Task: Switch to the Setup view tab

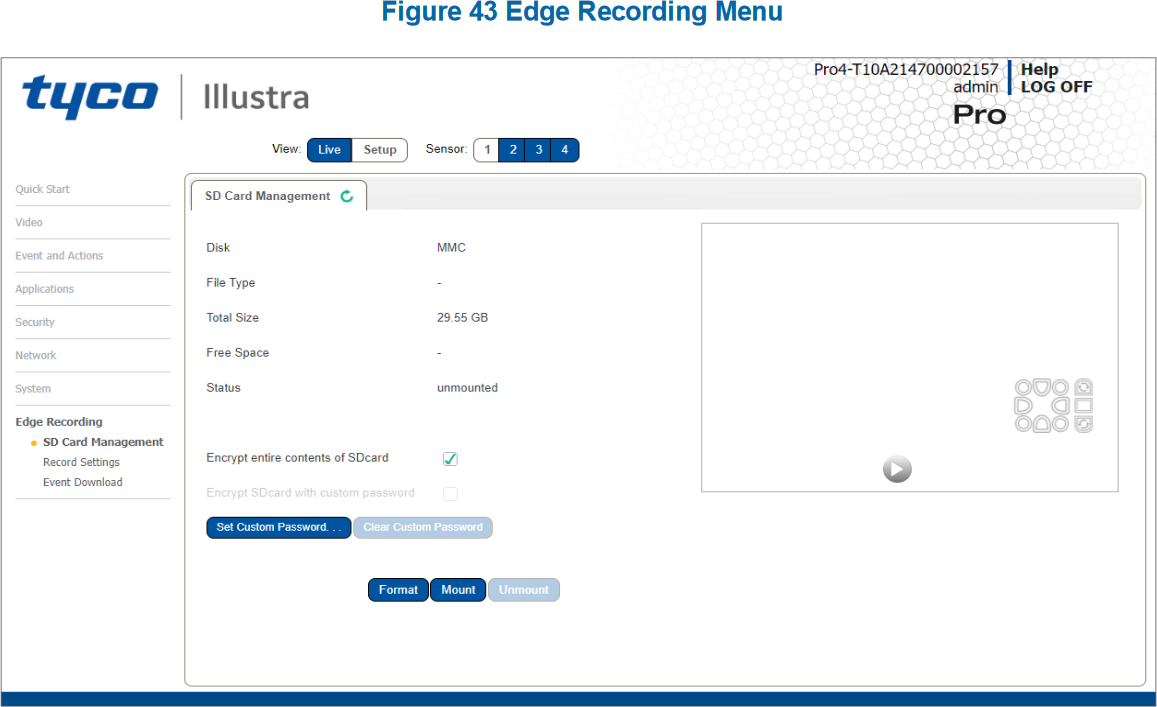Action: [380, 149]
